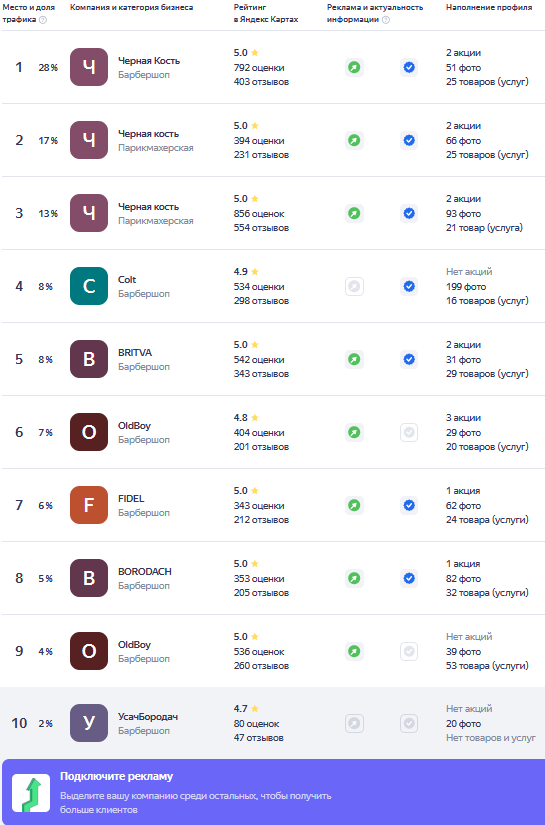
Task: Click the green ad icon for BORODACH
Action: click(355, 578)
